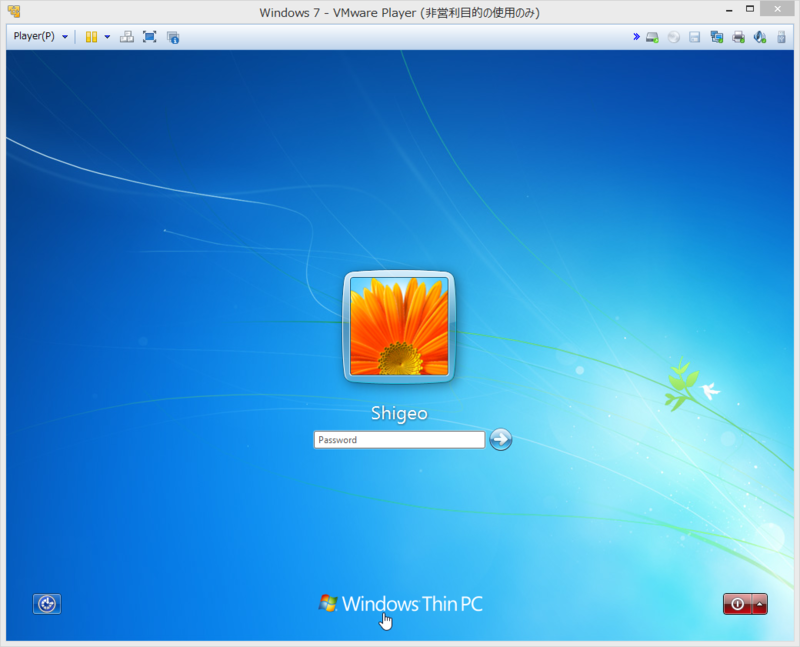Click the blue double-chevron expand devices arrow
This screenshot has width=800, height=647.
(636, 36)
